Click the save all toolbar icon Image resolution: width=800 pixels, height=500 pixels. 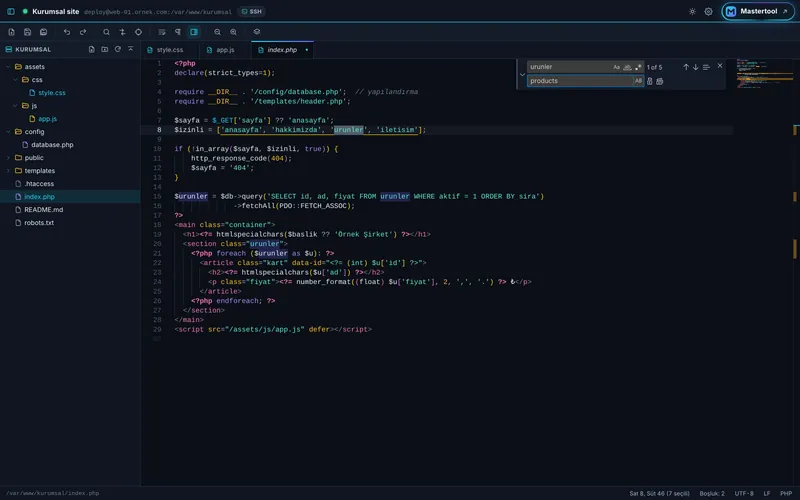(43, 32)
